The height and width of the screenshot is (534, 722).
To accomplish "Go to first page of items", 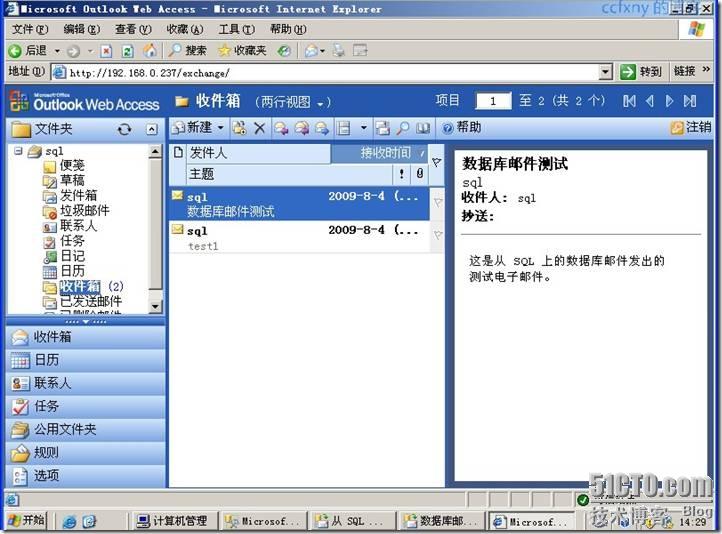I will 629,101.
